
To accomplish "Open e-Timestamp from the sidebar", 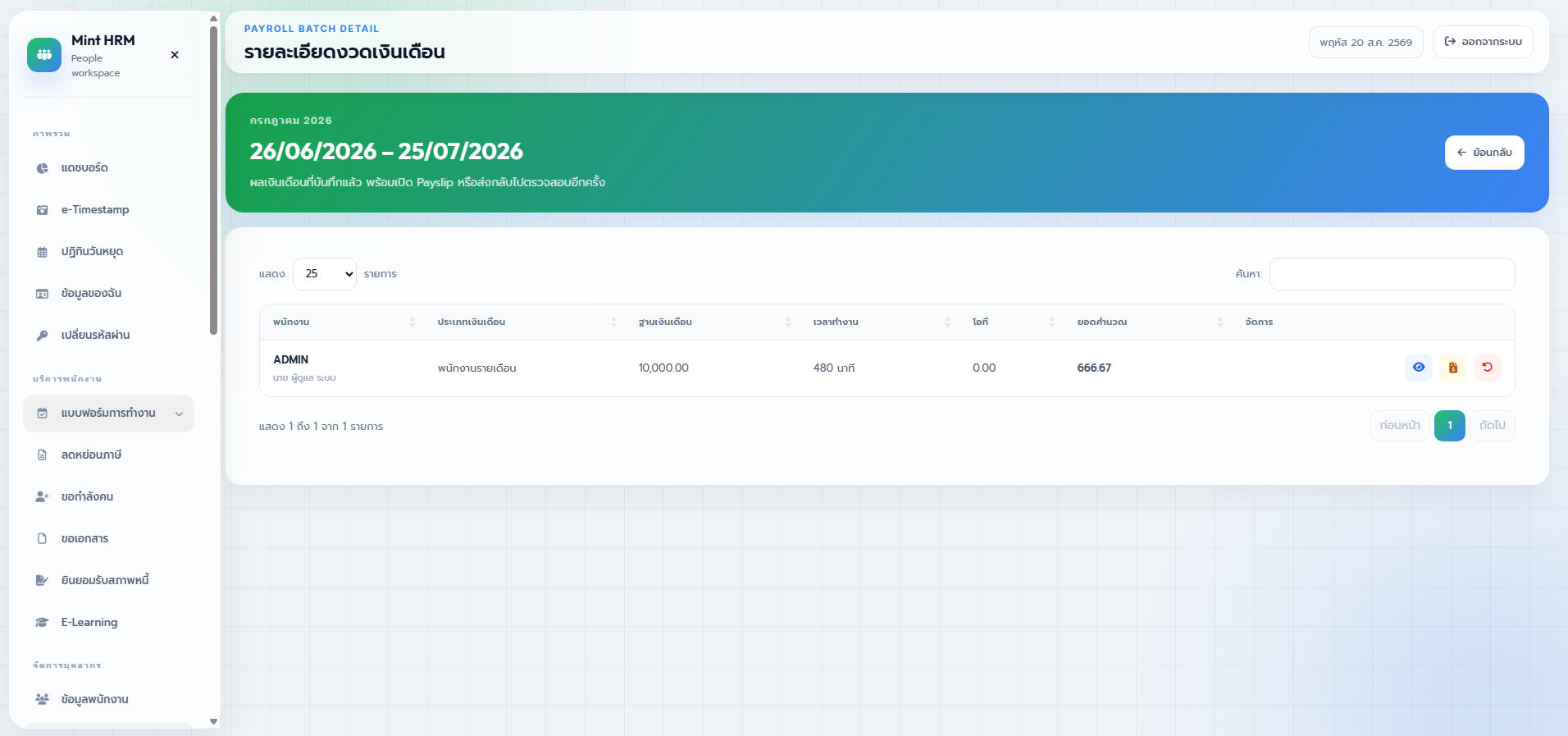I will (108, 209).
